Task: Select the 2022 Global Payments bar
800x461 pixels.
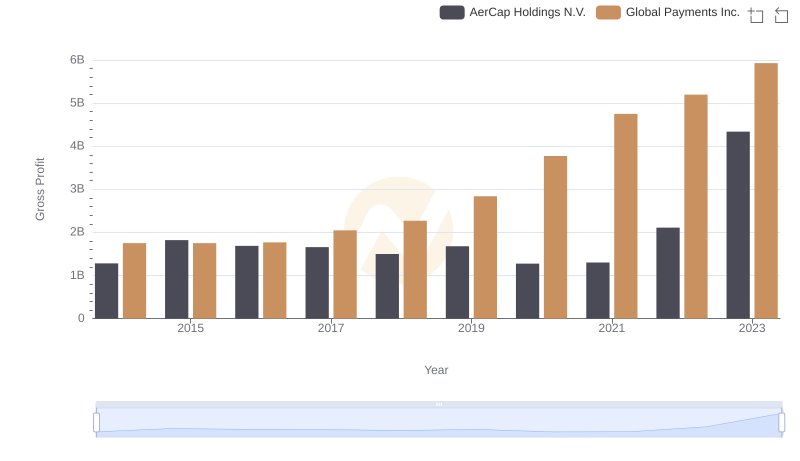Action: 696,207
